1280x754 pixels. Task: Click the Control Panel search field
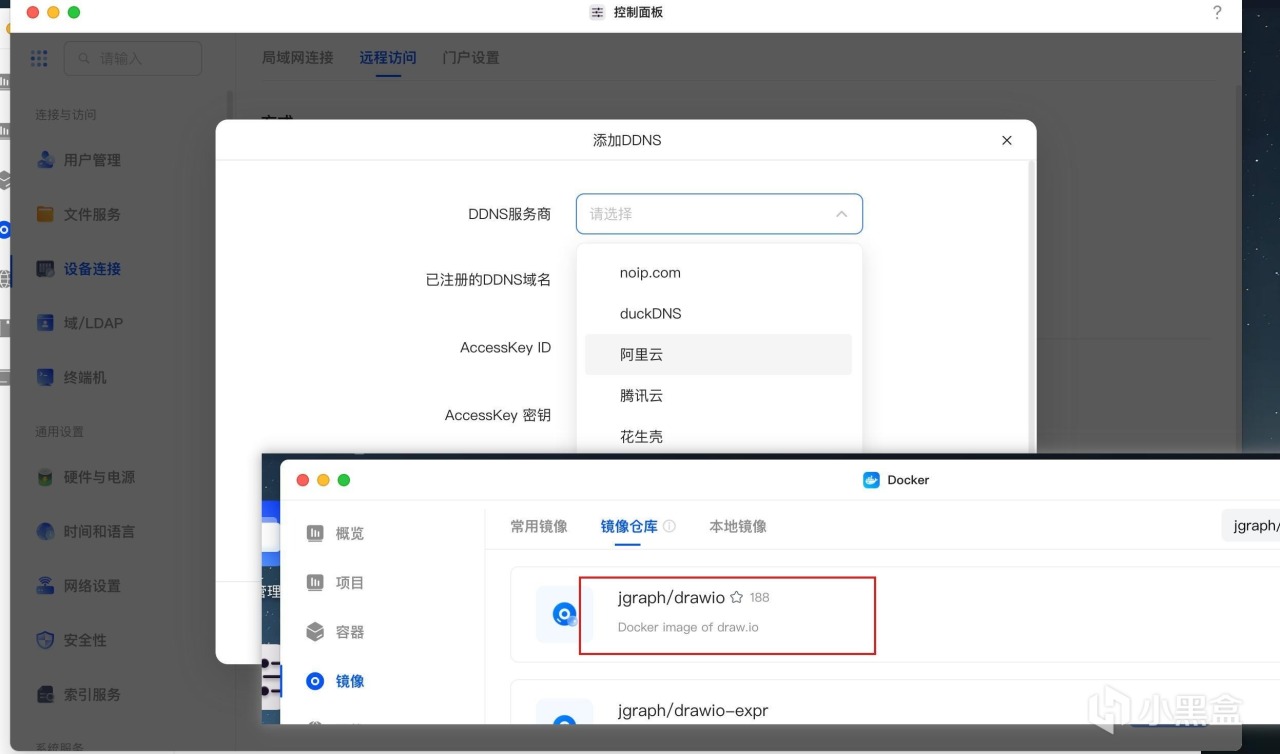[x=133, y=59]
